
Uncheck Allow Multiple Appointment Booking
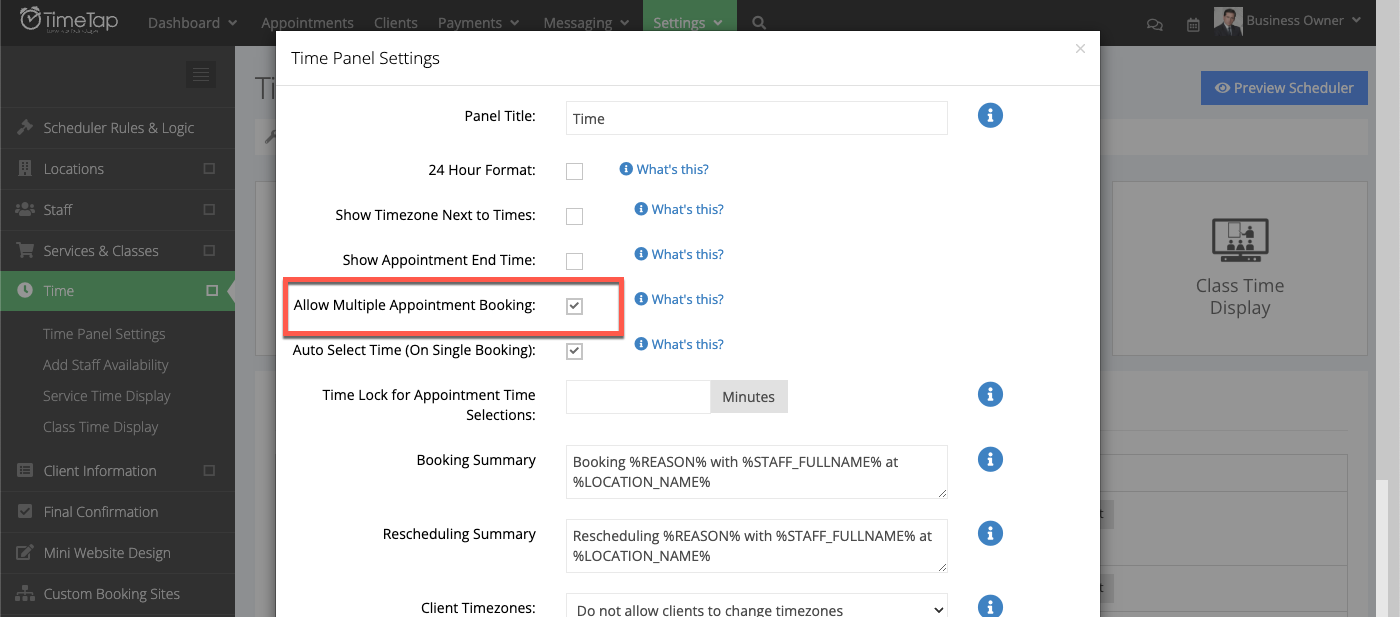coord(574,306)
